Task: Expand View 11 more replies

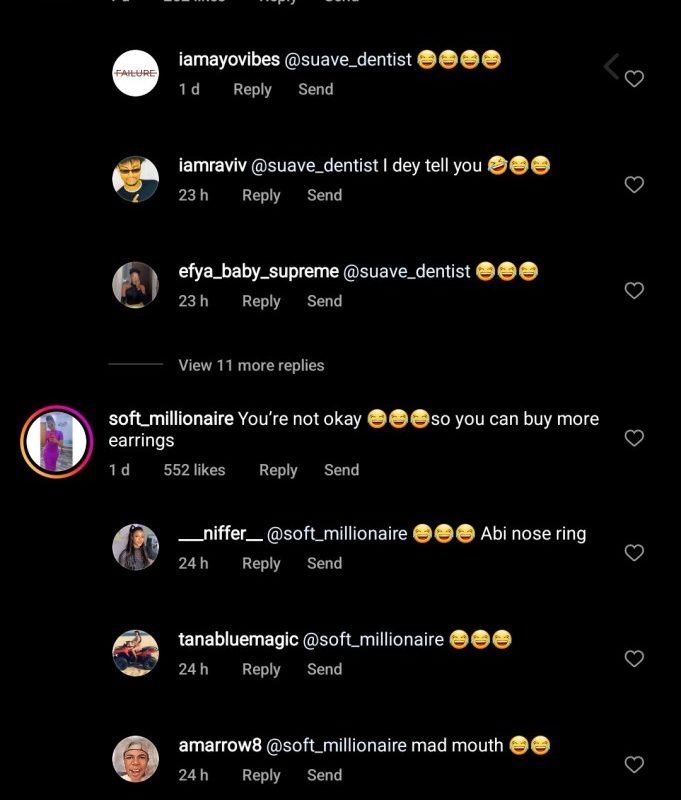Action: click(251, 365)
